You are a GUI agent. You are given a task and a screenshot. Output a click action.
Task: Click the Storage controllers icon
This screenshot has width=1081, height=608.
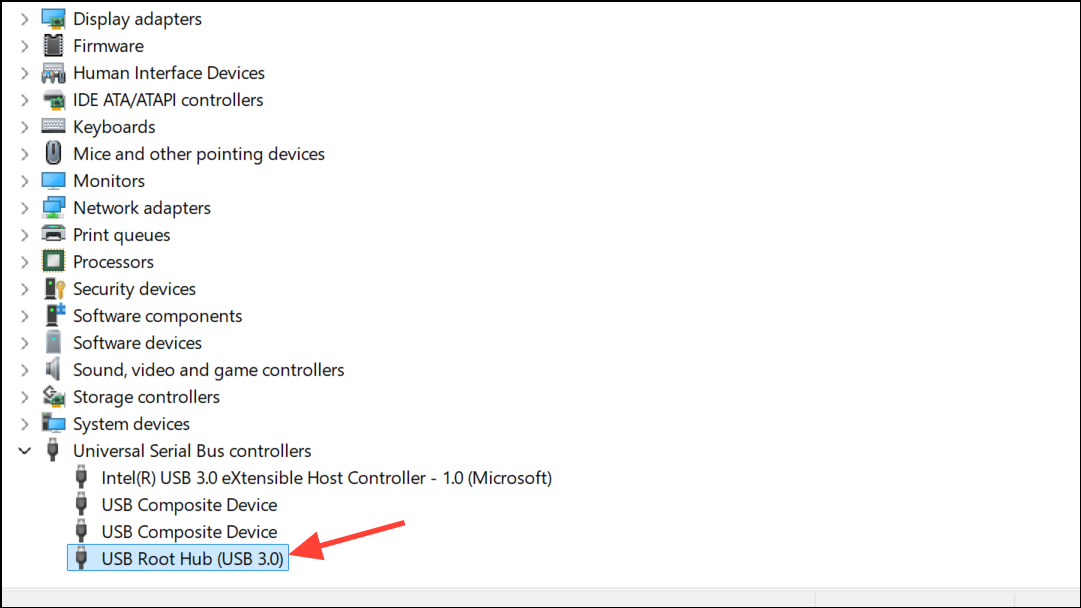pyautogui.click(x=53, y=396)
